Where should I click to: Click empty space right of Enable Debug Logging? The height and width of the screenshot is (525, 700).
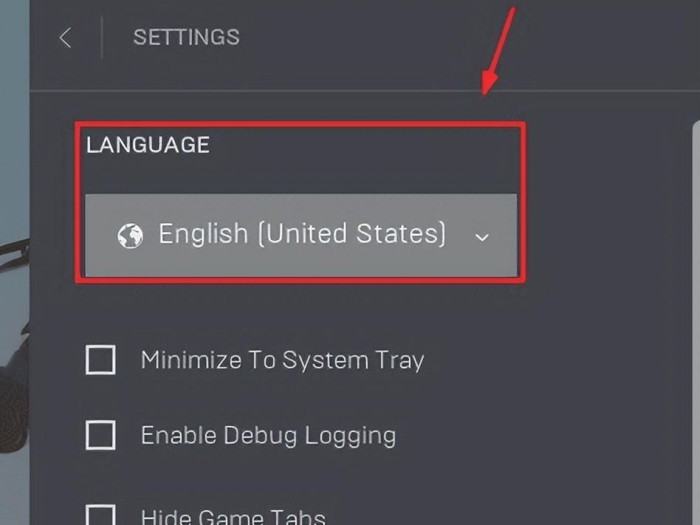[x=536, y=435]
